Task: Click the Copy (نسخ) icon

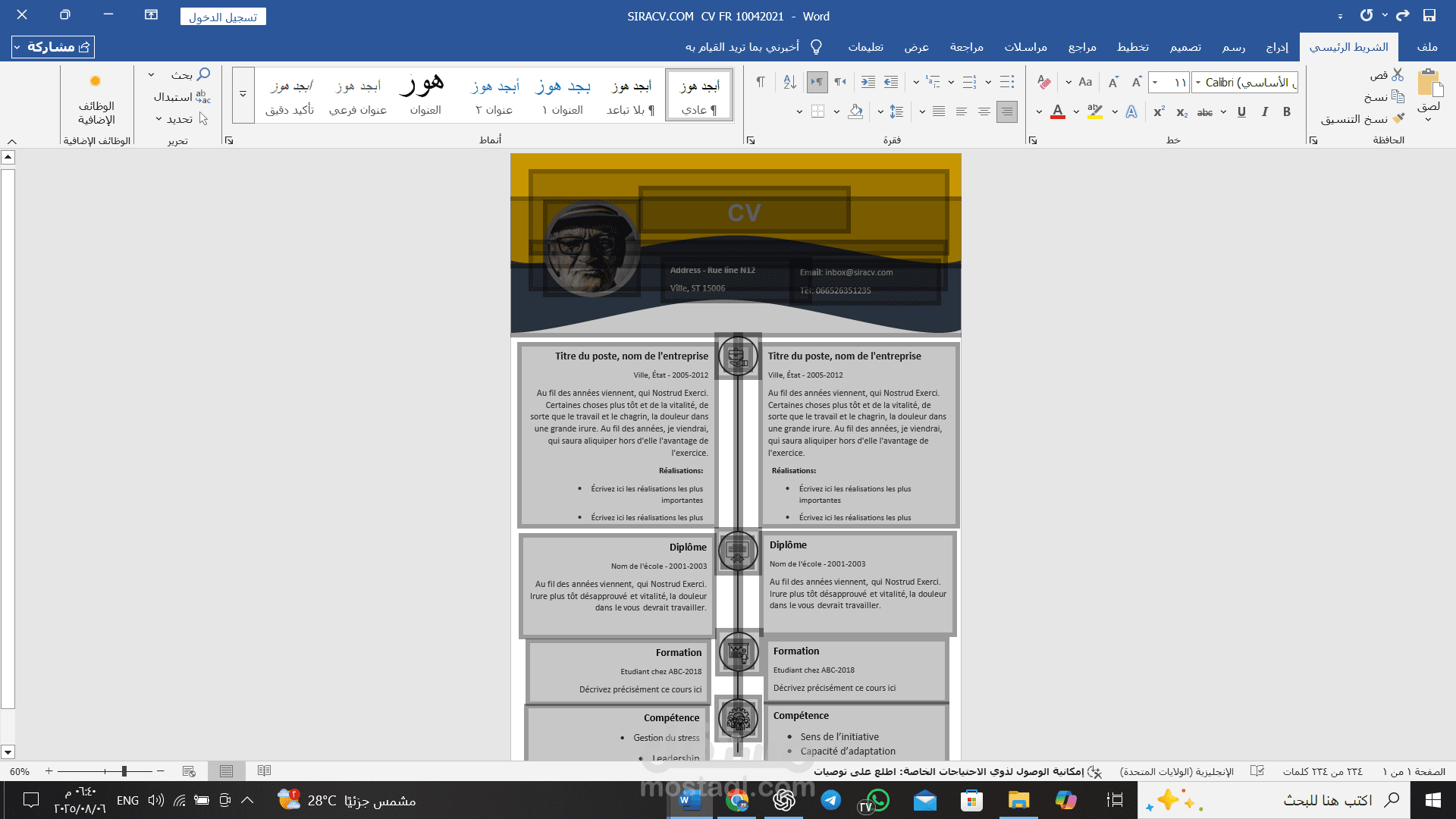Action: (1398, 97)
